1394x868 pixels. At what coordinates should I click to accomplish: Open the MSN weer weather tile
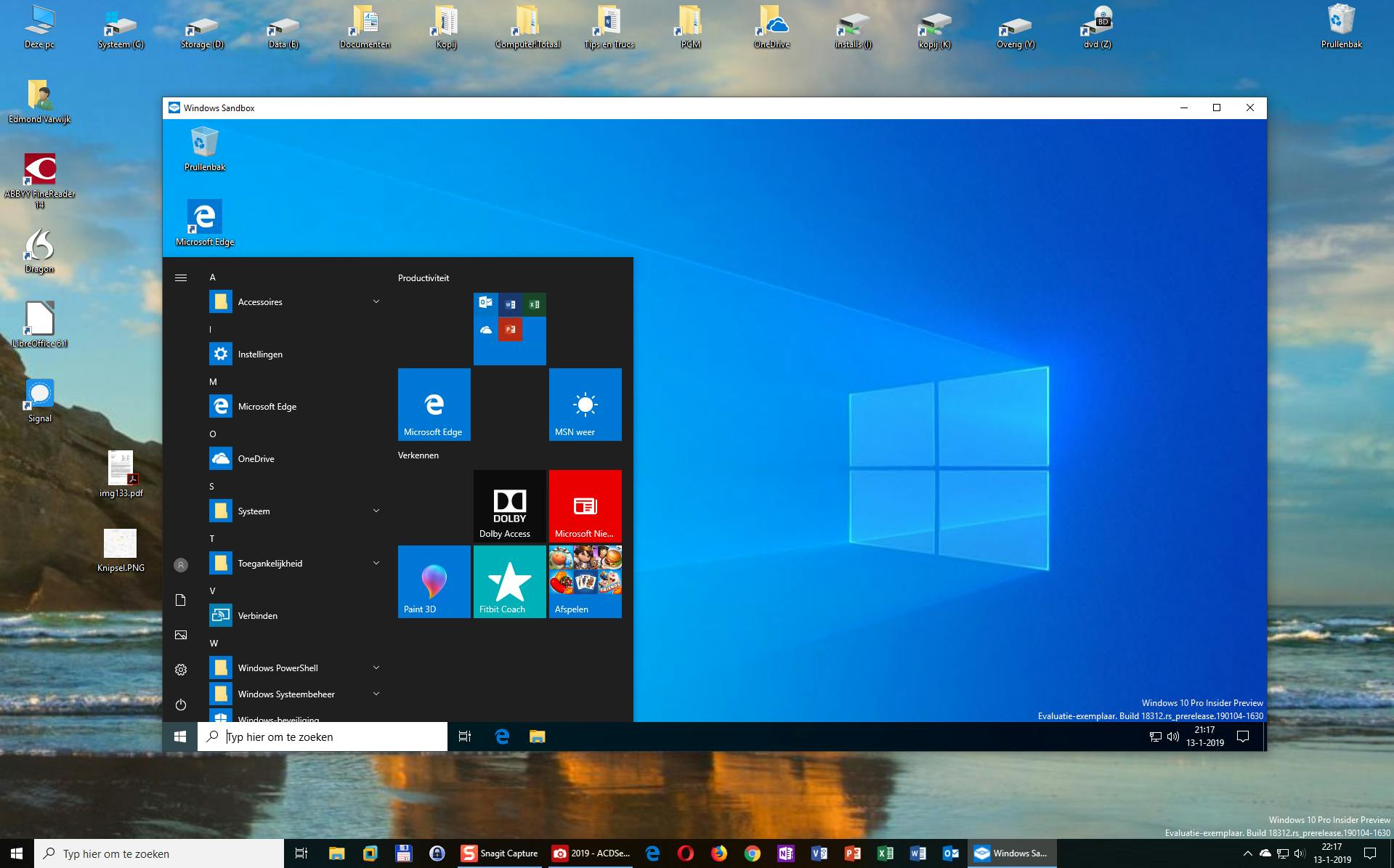585,404
